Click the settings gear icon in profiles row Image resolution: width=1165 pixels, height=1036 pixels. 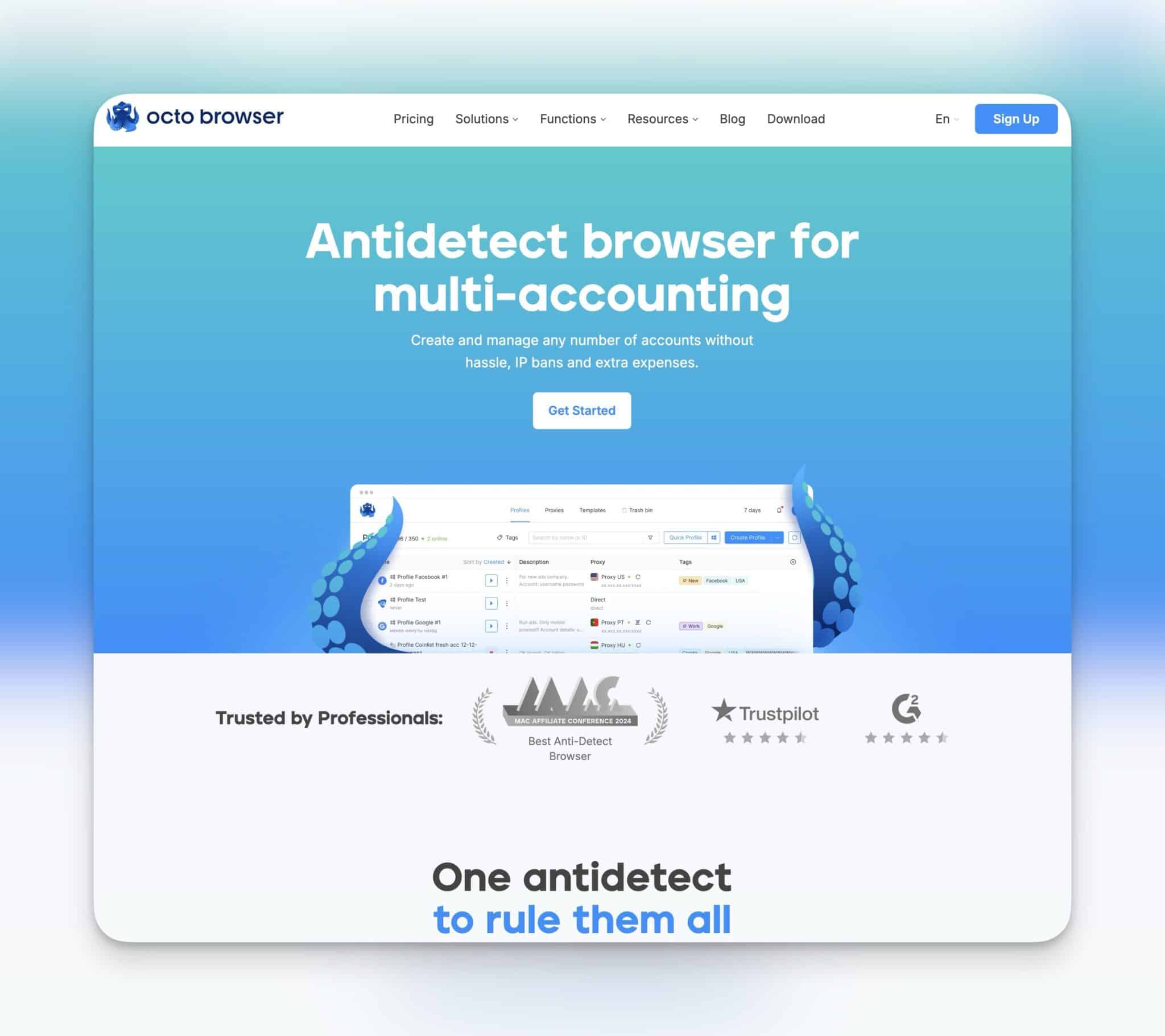pos(793,561)
